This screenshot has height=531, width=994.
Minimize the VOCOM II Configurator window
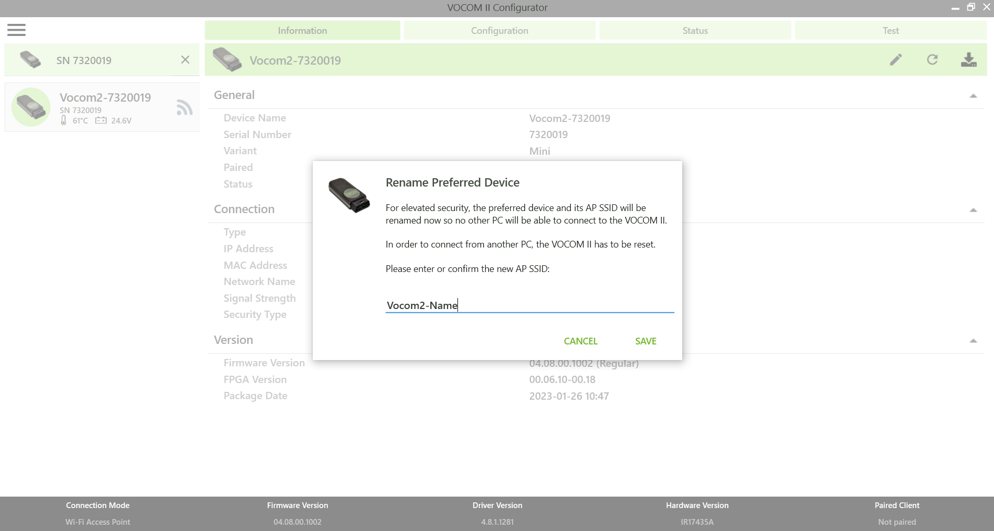(x=955, y=8)
